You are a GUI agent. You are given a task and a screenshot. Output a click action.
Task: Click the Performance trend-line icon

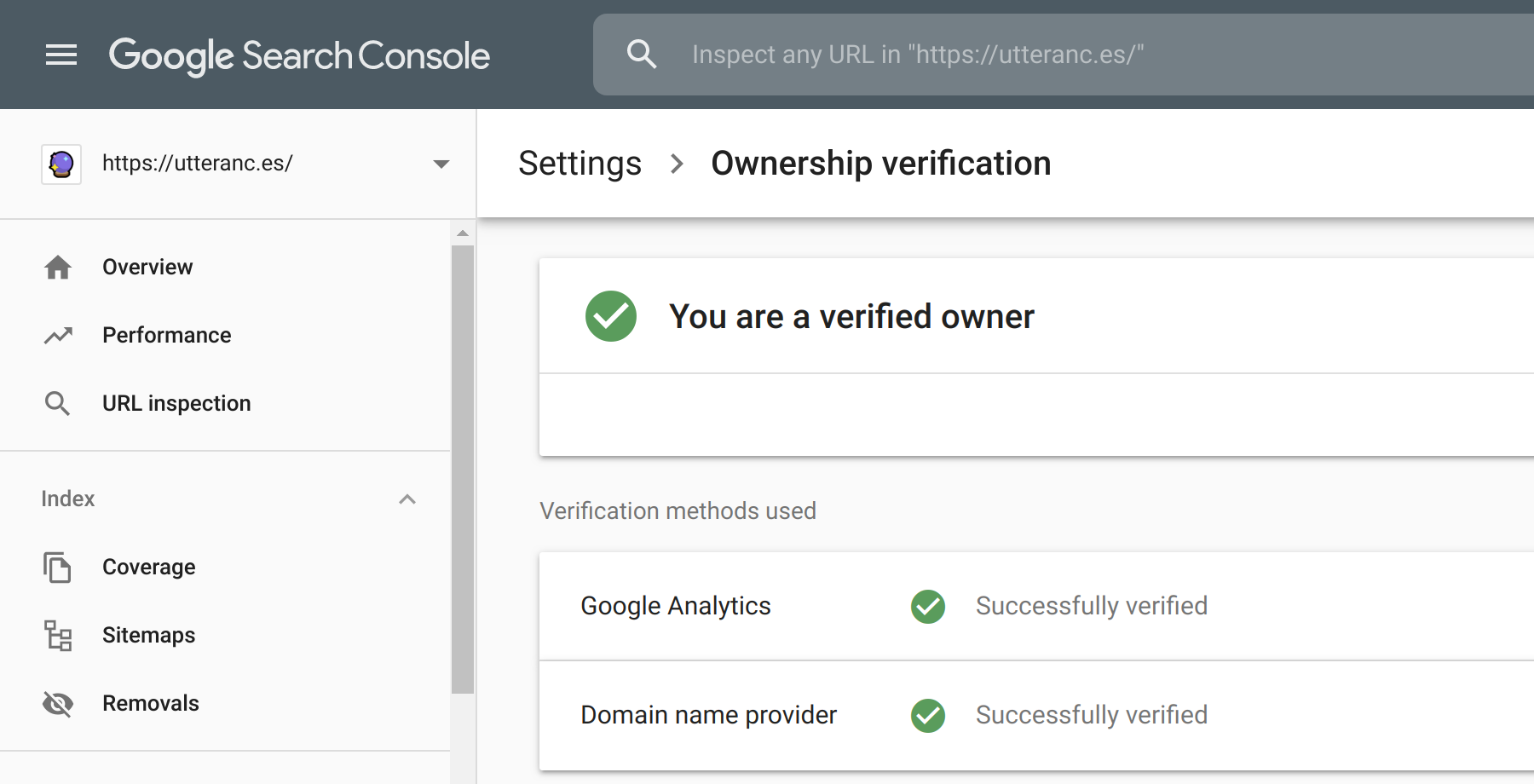coord(58,336)
